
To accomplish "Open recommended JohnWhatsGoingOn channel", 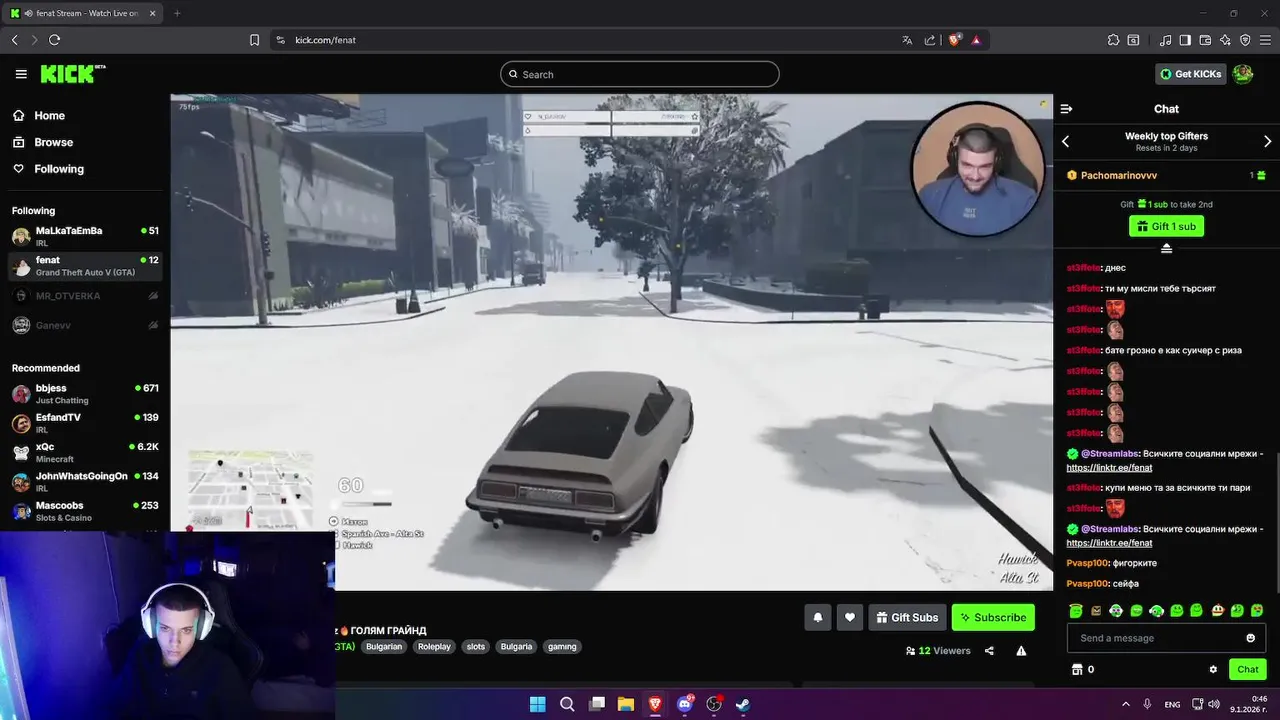I will pos(85,482).
